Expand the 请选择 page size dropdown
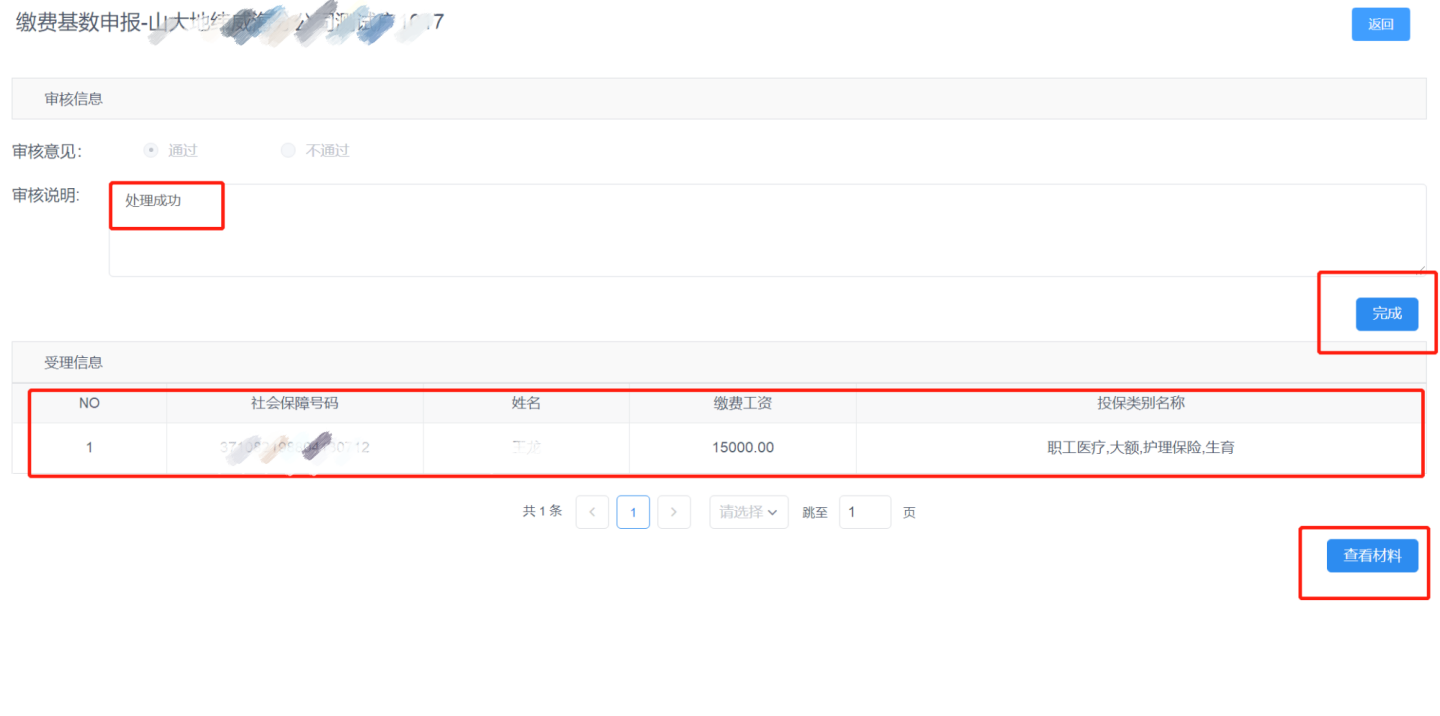The height and width of the screenshot is (716, 1440). pos(748,512)
